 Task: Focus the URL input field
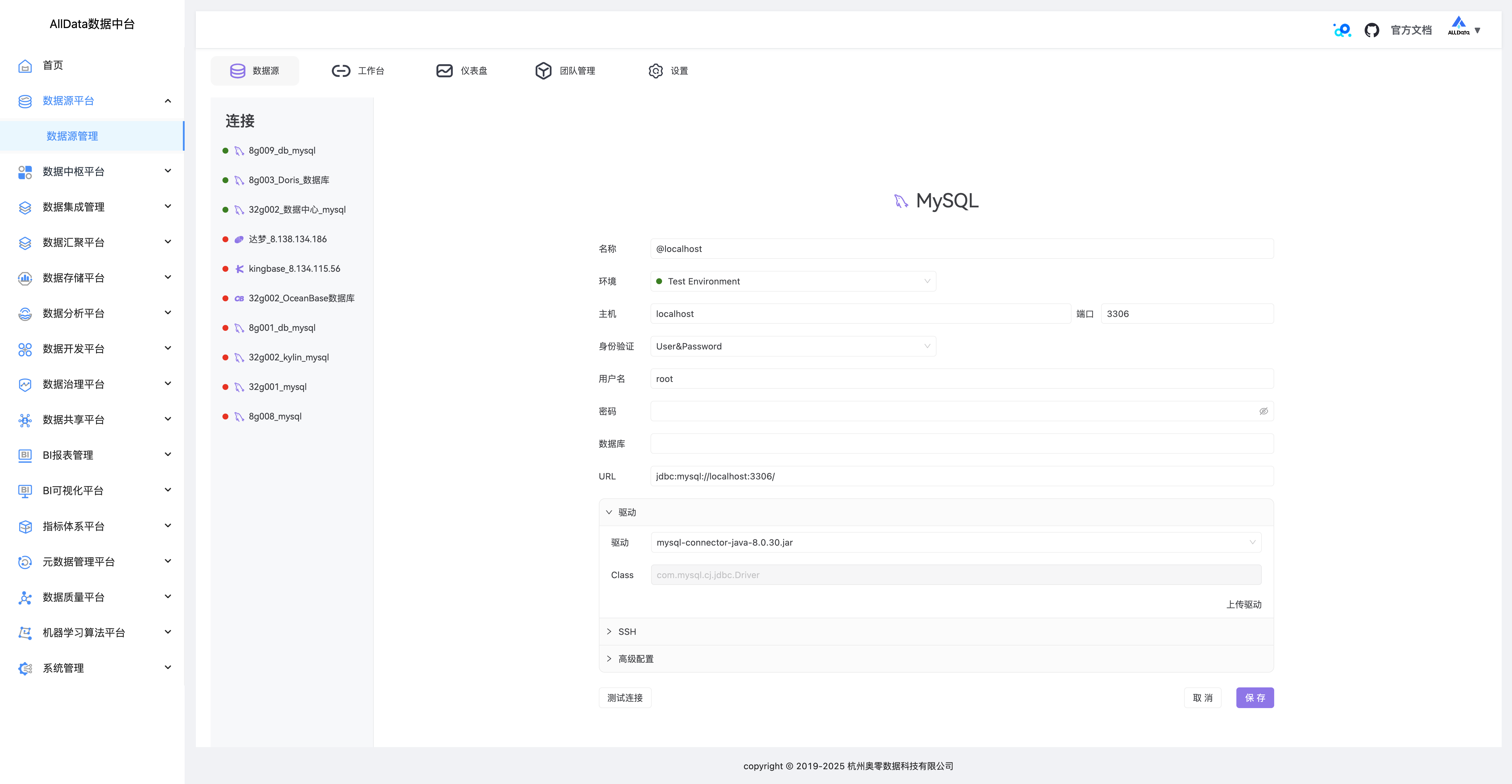pos(961,476)
